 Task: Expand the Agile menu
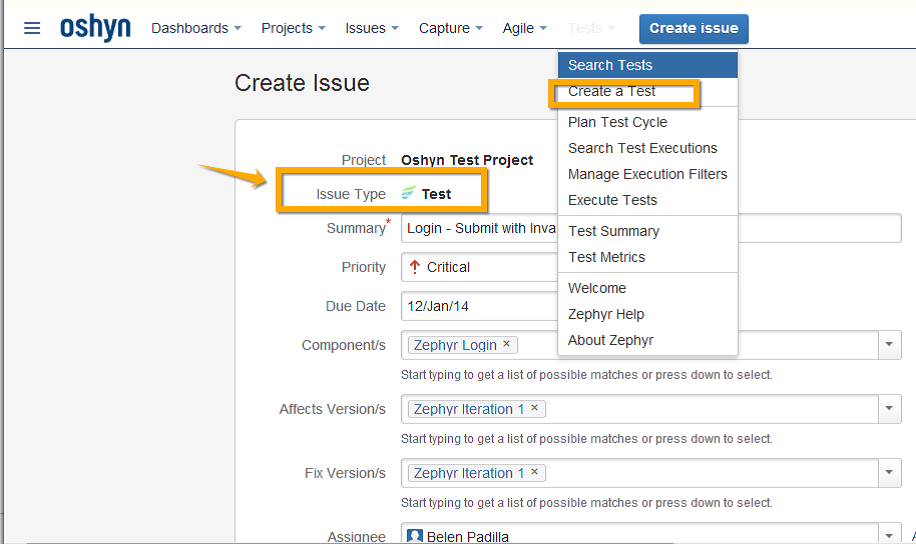[525, 28]
